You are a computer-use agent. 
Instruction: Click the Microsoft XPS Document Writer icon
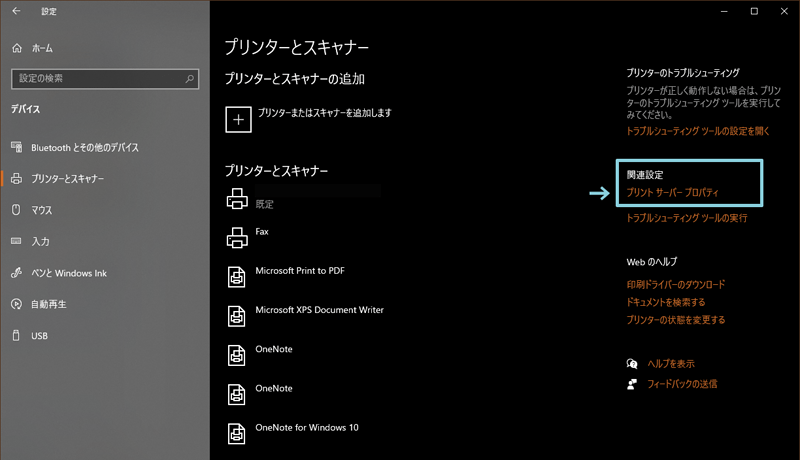click(237, 315)
